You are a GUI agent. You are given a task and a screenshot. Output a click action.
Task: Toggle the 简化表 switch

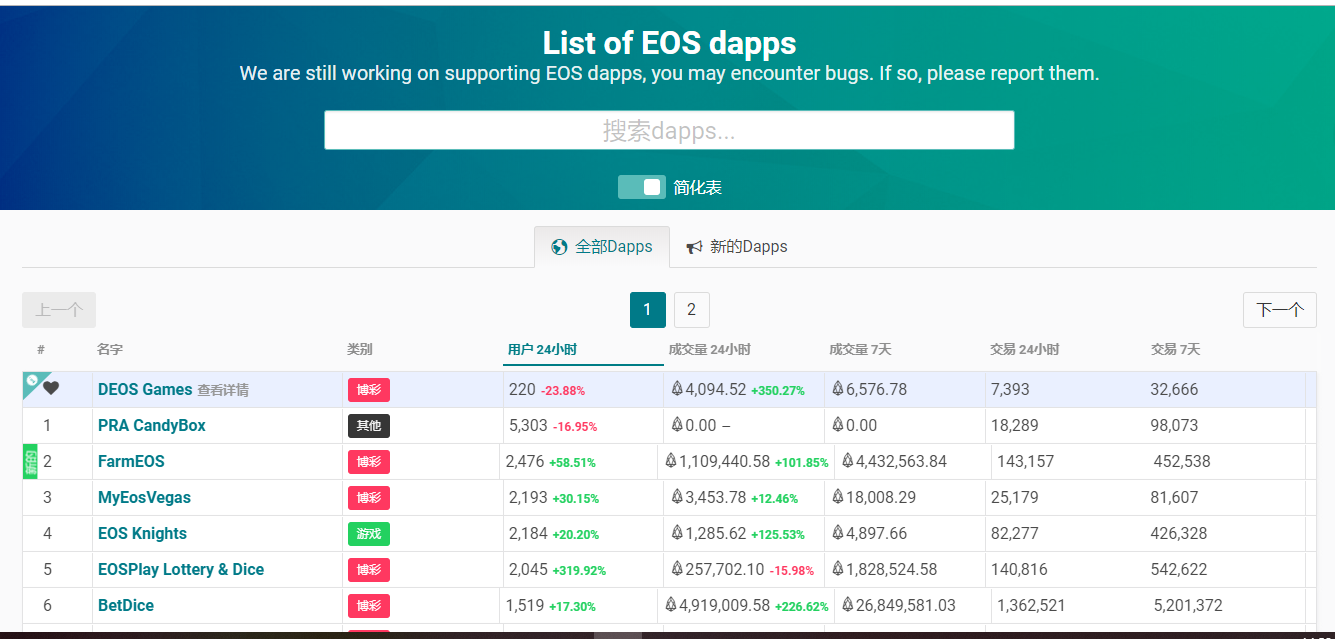(641, 187)
